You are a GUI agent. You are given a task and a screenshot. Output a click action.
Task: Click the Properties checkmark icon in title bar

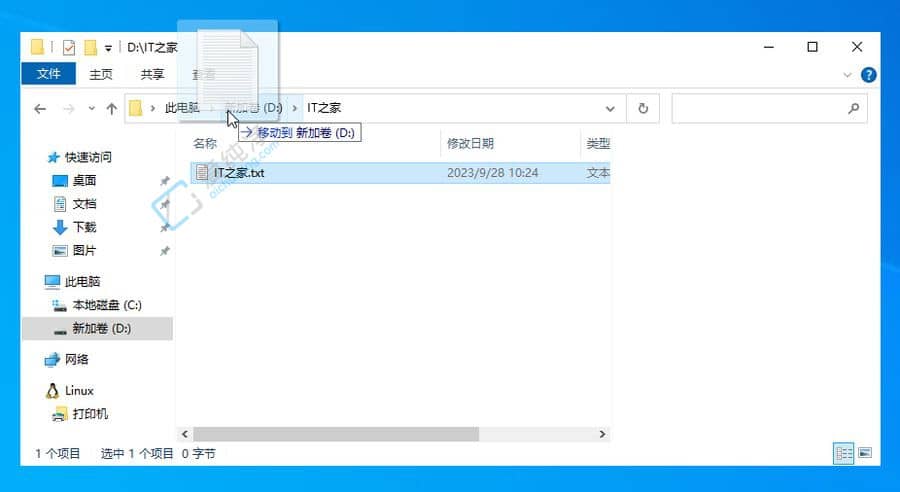(x=68, y=47)
